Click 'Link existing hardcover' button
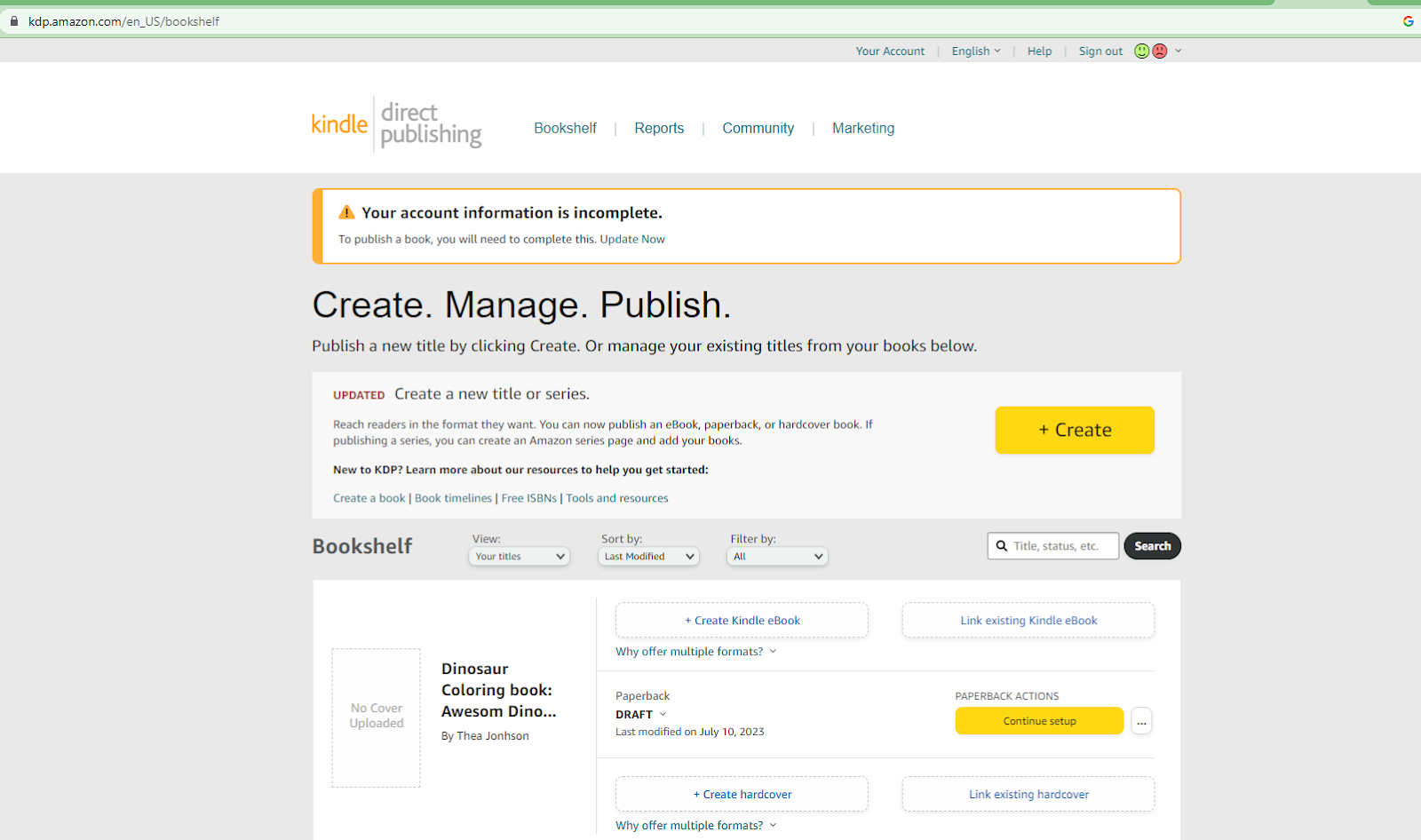Image resolution: width=1421 pixels, height=840 pixels. (1028, 795)
